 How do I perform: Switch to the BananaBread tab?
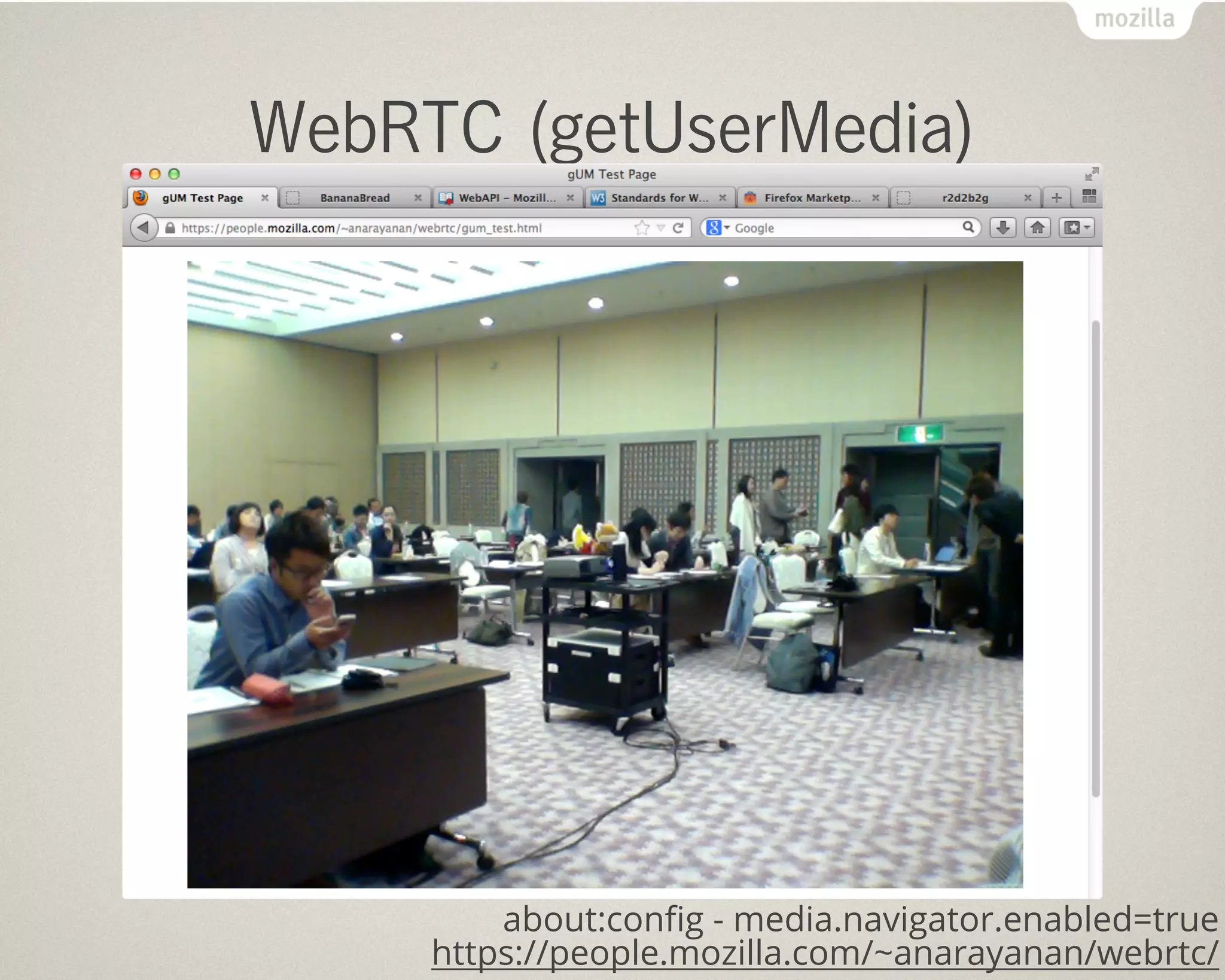(x=355, y=198)
